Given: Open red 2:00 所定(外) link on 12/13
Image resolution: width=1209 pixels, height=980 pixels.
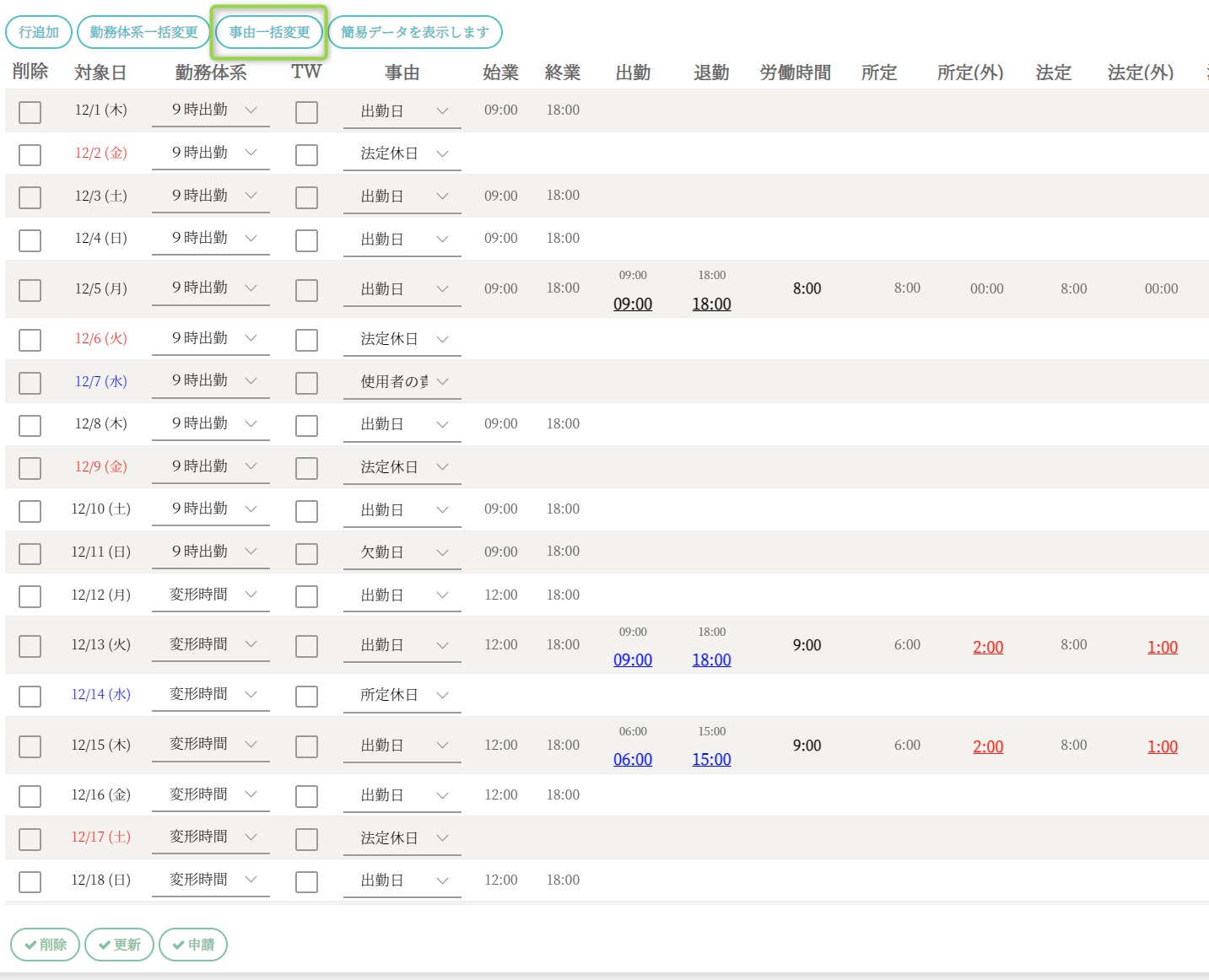Looking at the screenshot, I should pos(988,647).
